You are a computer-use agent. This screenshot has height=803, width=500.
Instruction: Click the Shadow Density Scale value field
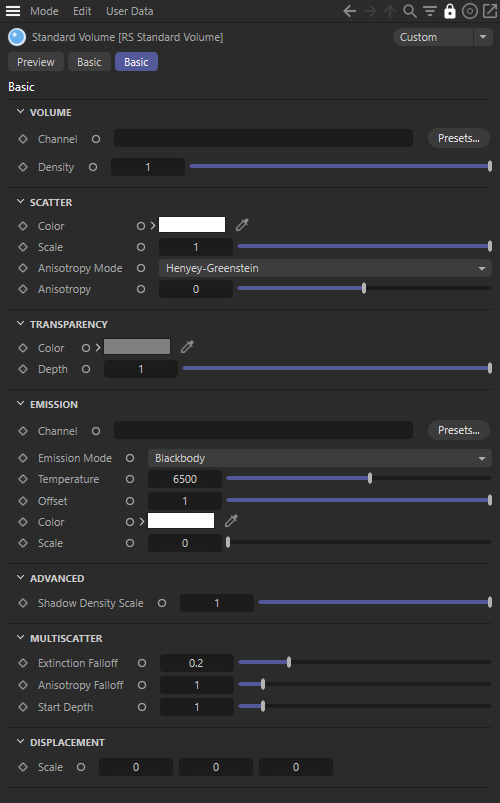tap(217, 603)
